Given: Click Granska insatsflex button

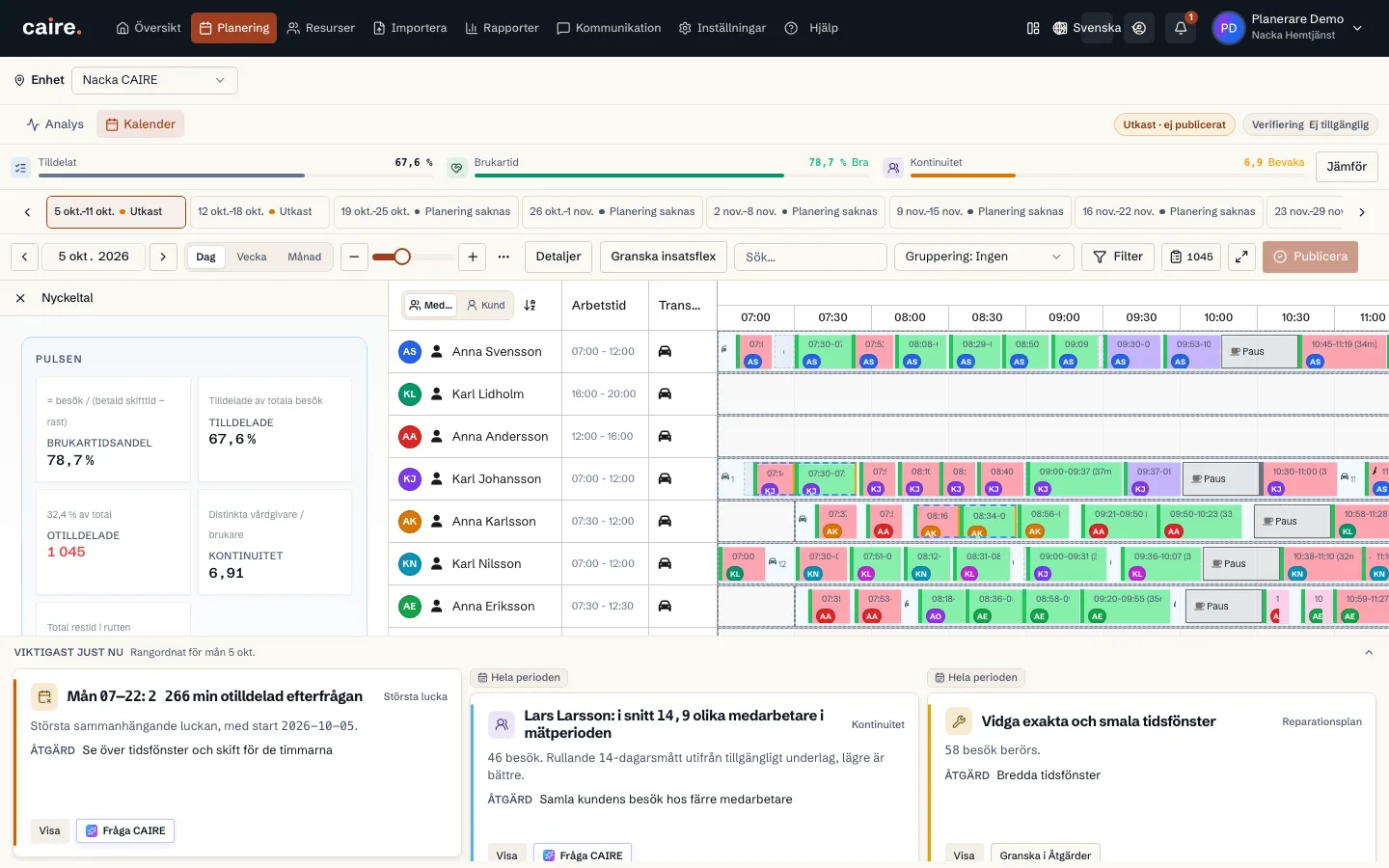Looking at the screenshot, I should click(x=664, y=257).
